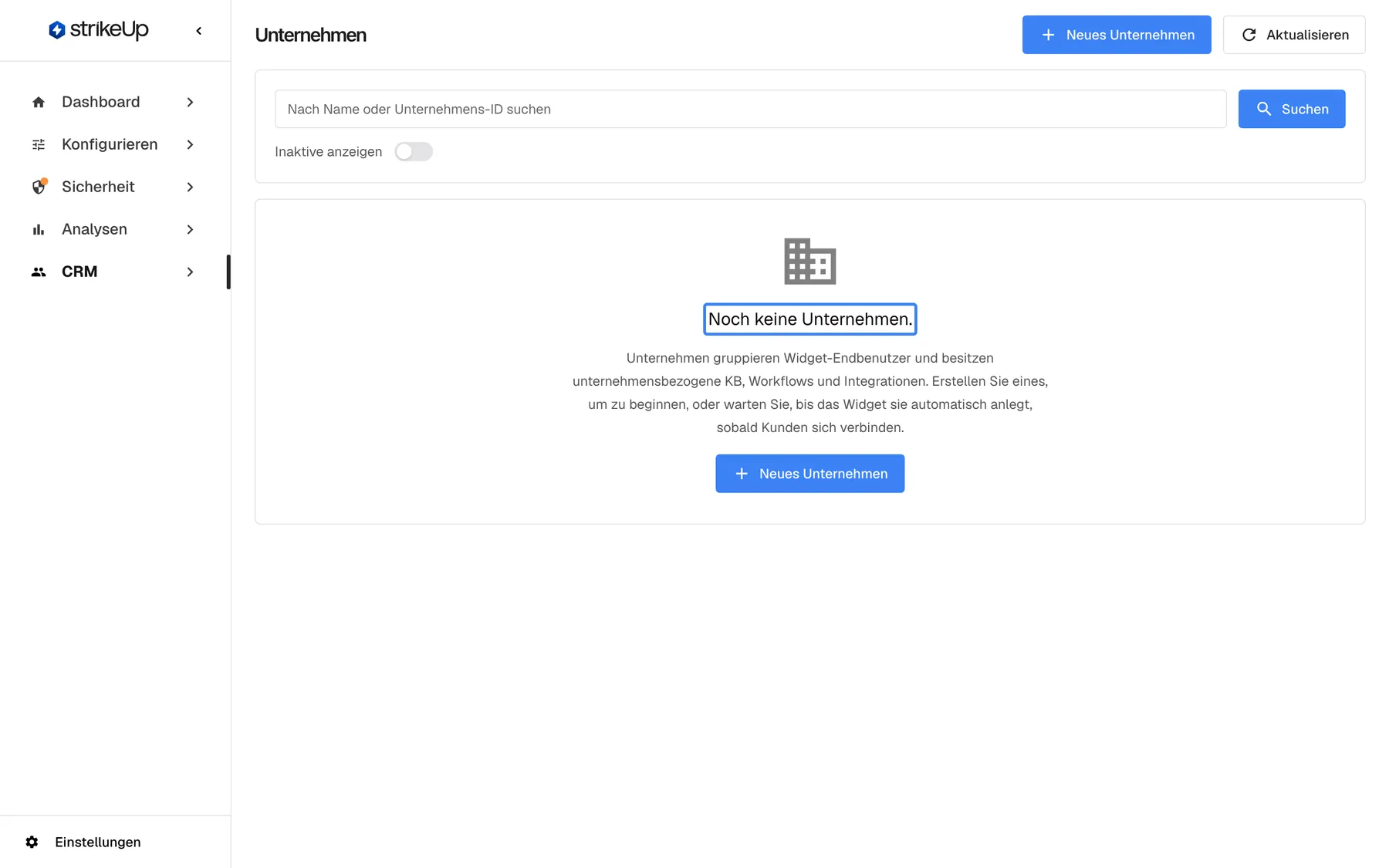1389x868 pixels.
Task: Click the Dashboard home icon
Action: 39,102
